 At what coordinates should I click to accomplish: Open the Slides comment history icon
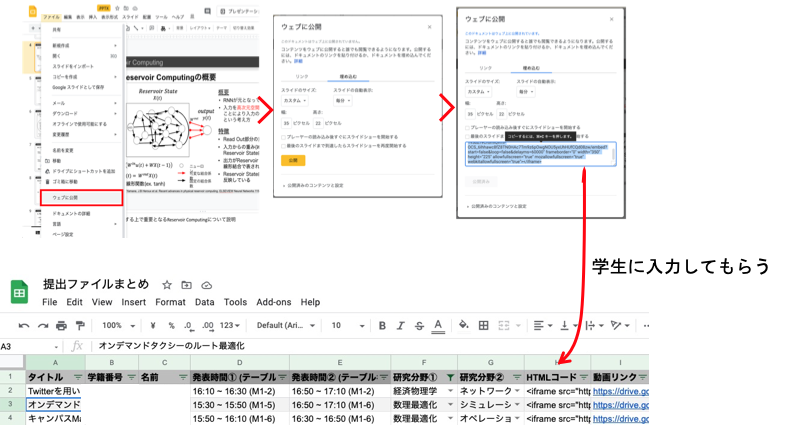207,11
